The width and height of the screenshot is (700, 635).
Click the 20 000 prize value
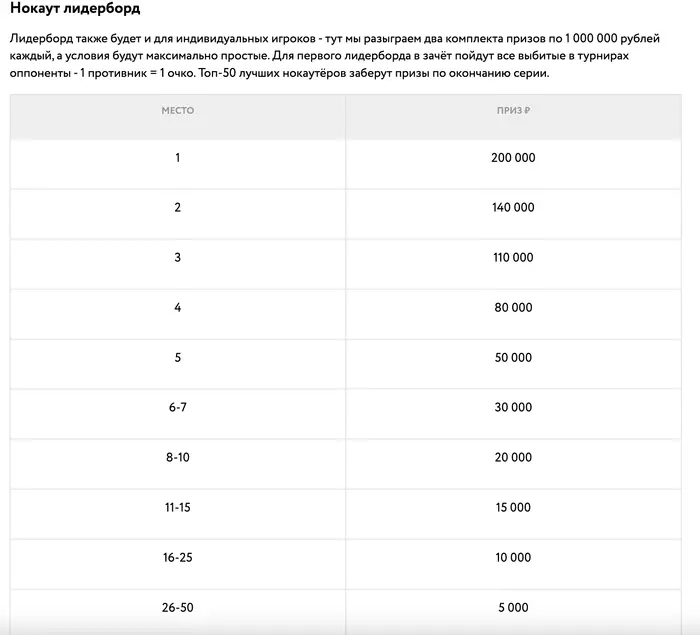click(513, 458)
